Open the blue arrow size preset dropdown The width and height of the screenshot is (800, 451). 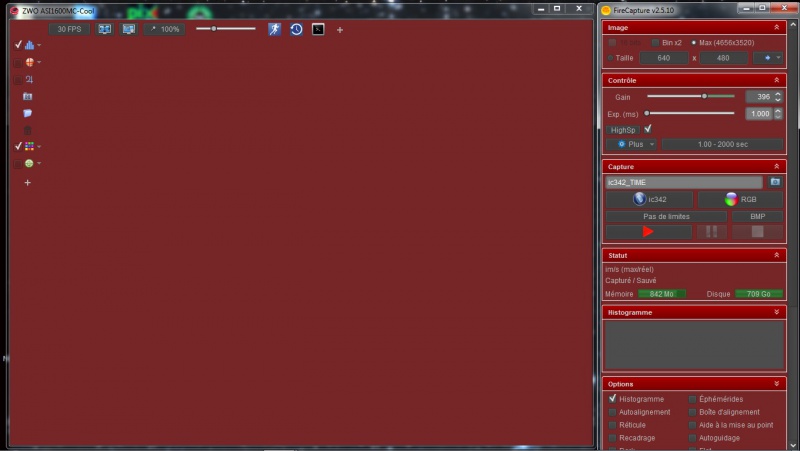tap(768, 58)
